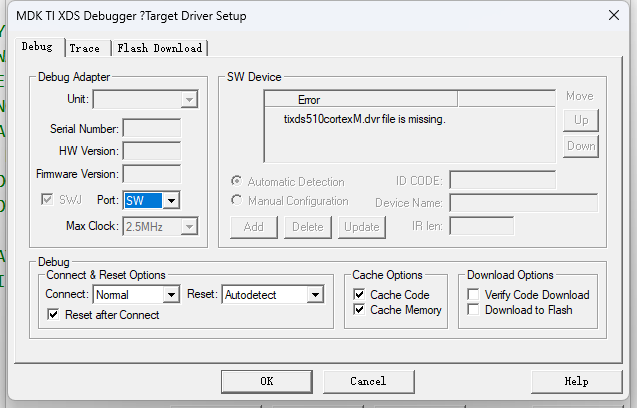The height and width of the screenshot is (408, 637).
Task: Click the ID CODE field
Action: (503, 180)
